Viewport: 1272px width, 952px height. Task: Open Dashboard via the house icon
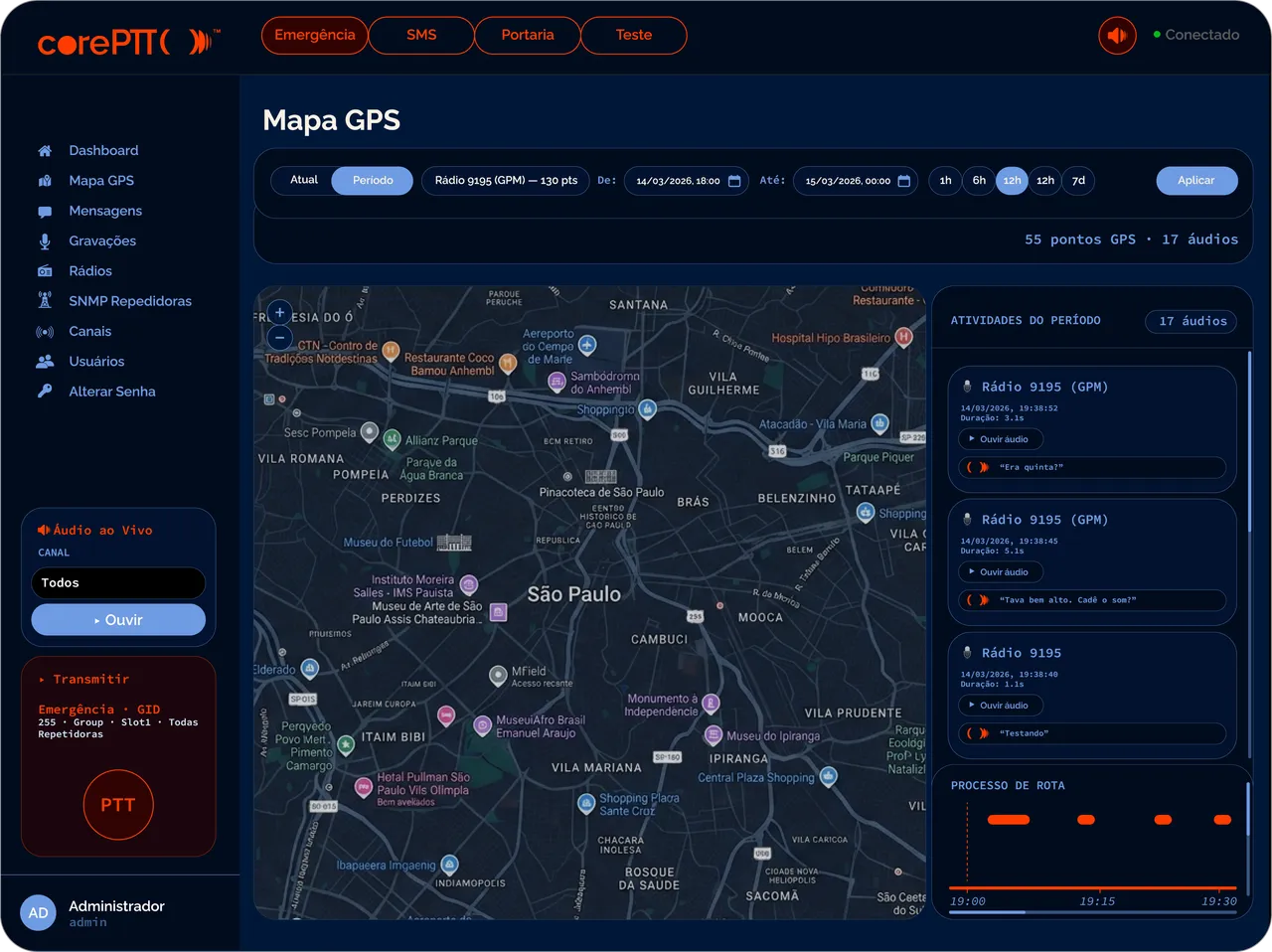[45, 151]
